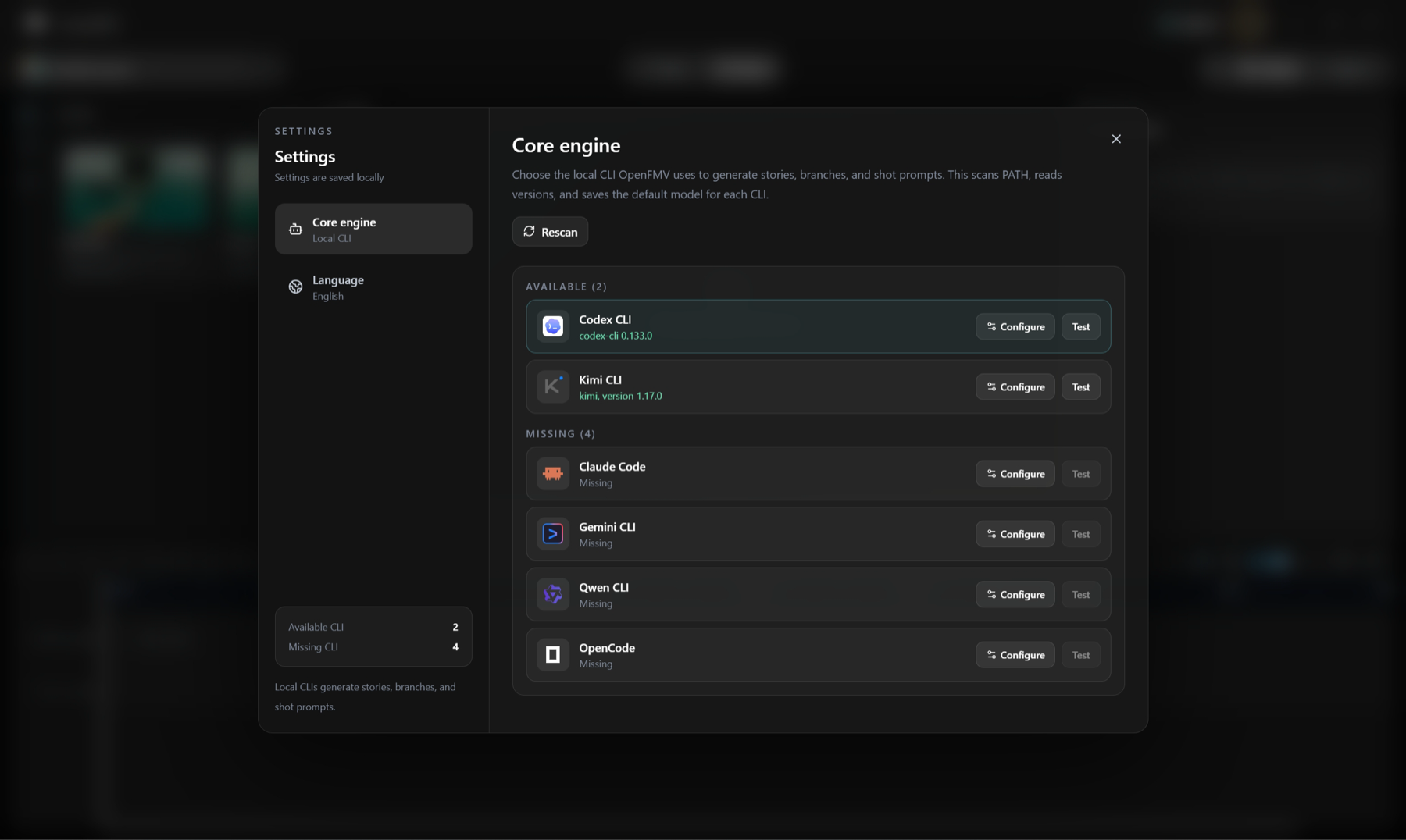Click Test for Gemini CLI
The image size is (1406, 840).
pos(1080,534)
